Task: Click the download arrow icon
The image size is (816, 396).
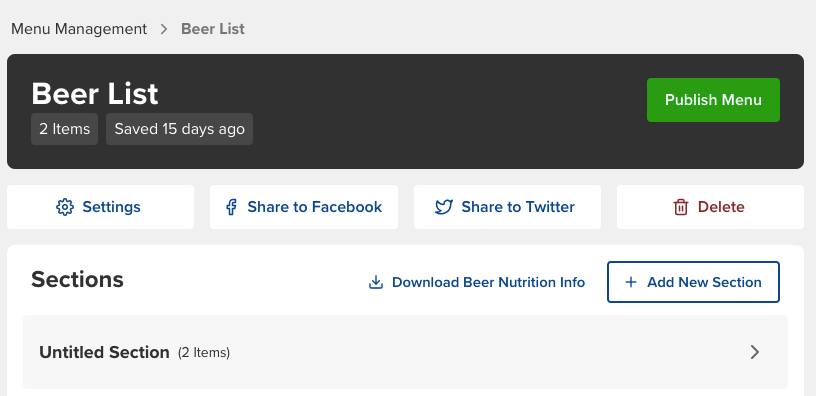Action: click(376, 282)
